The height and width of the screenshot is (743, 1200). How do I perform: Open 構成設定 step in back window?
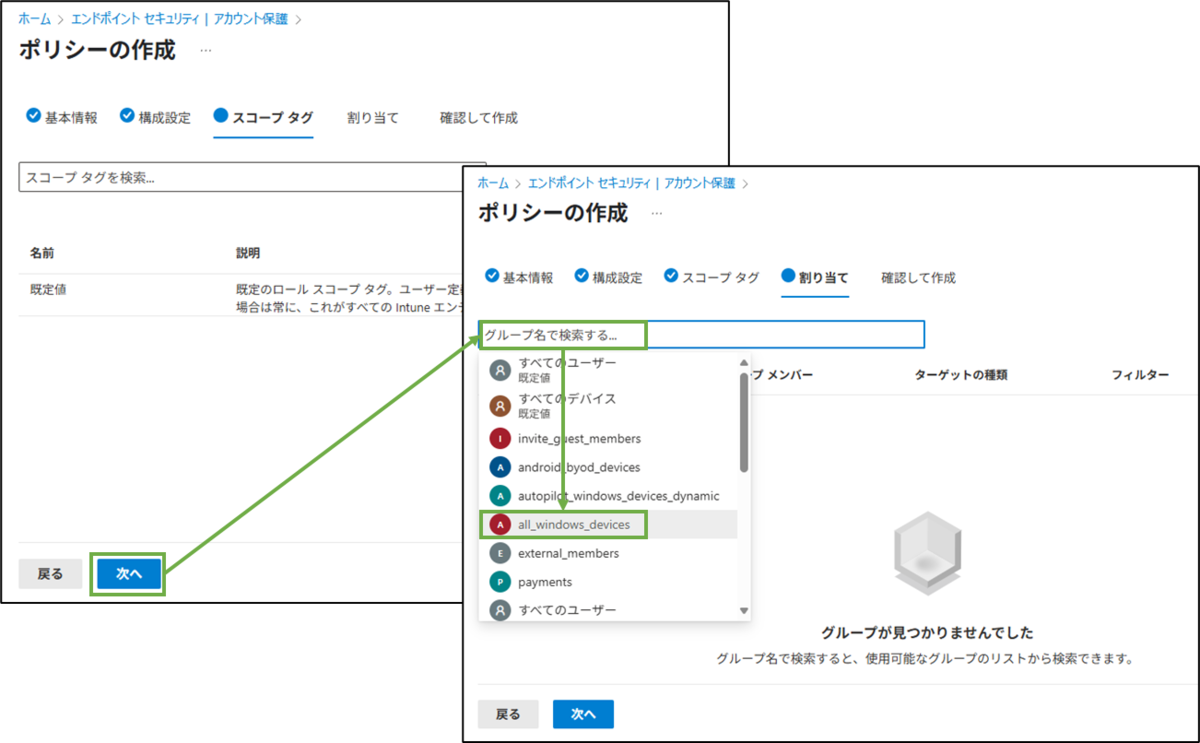154,117
